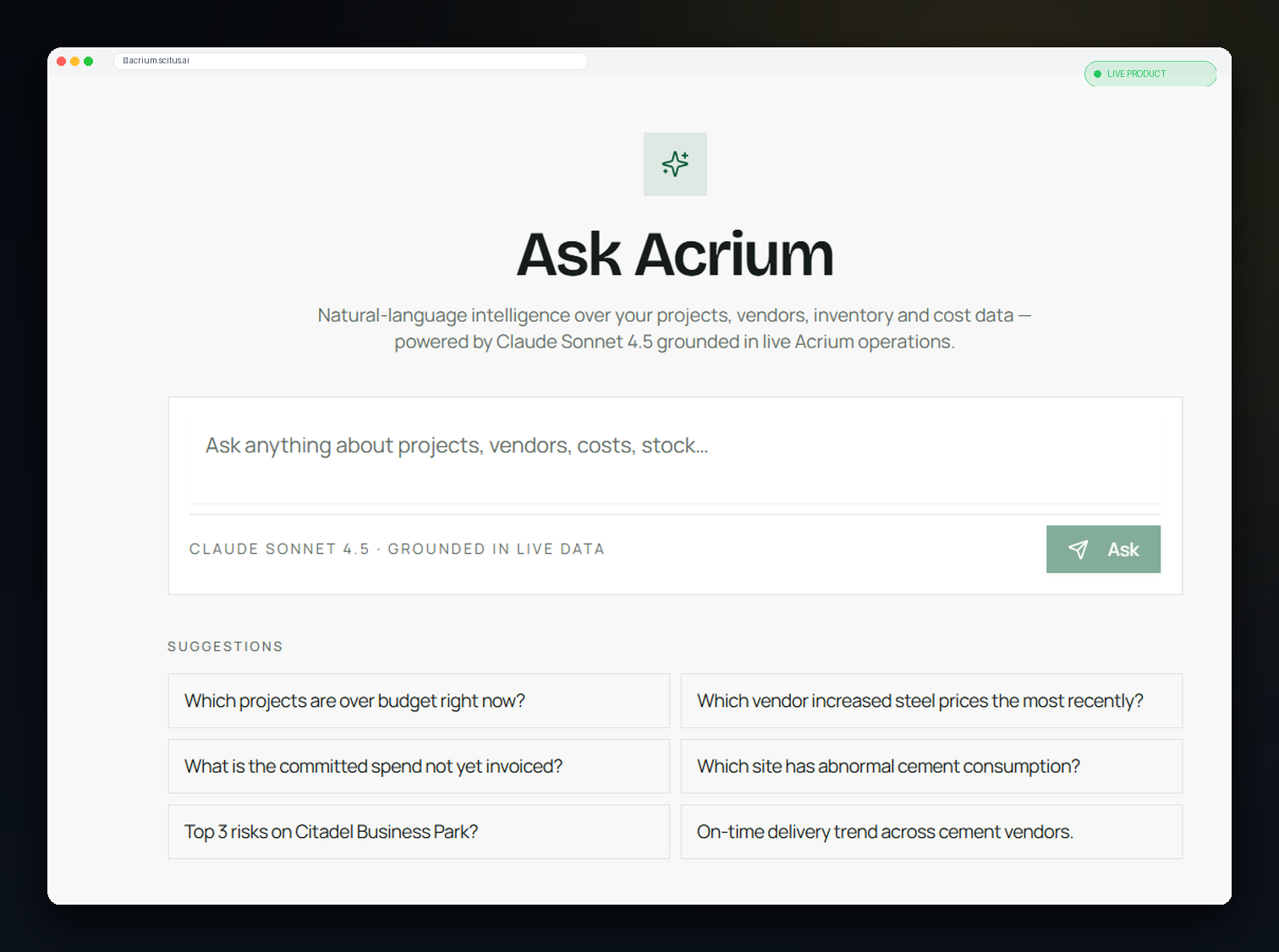Select 'Which vendor increased steel prices' suggestion

(931, 701)
